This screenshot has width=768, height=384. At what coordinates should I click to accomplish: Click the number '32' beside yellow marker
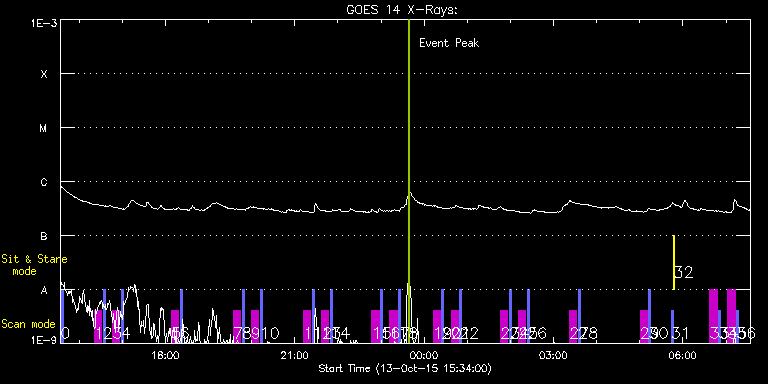tap(684, 272)
